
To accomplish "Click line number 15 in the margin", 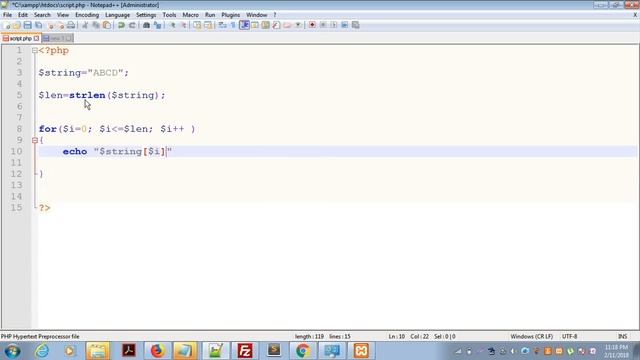I will [16, 208].
